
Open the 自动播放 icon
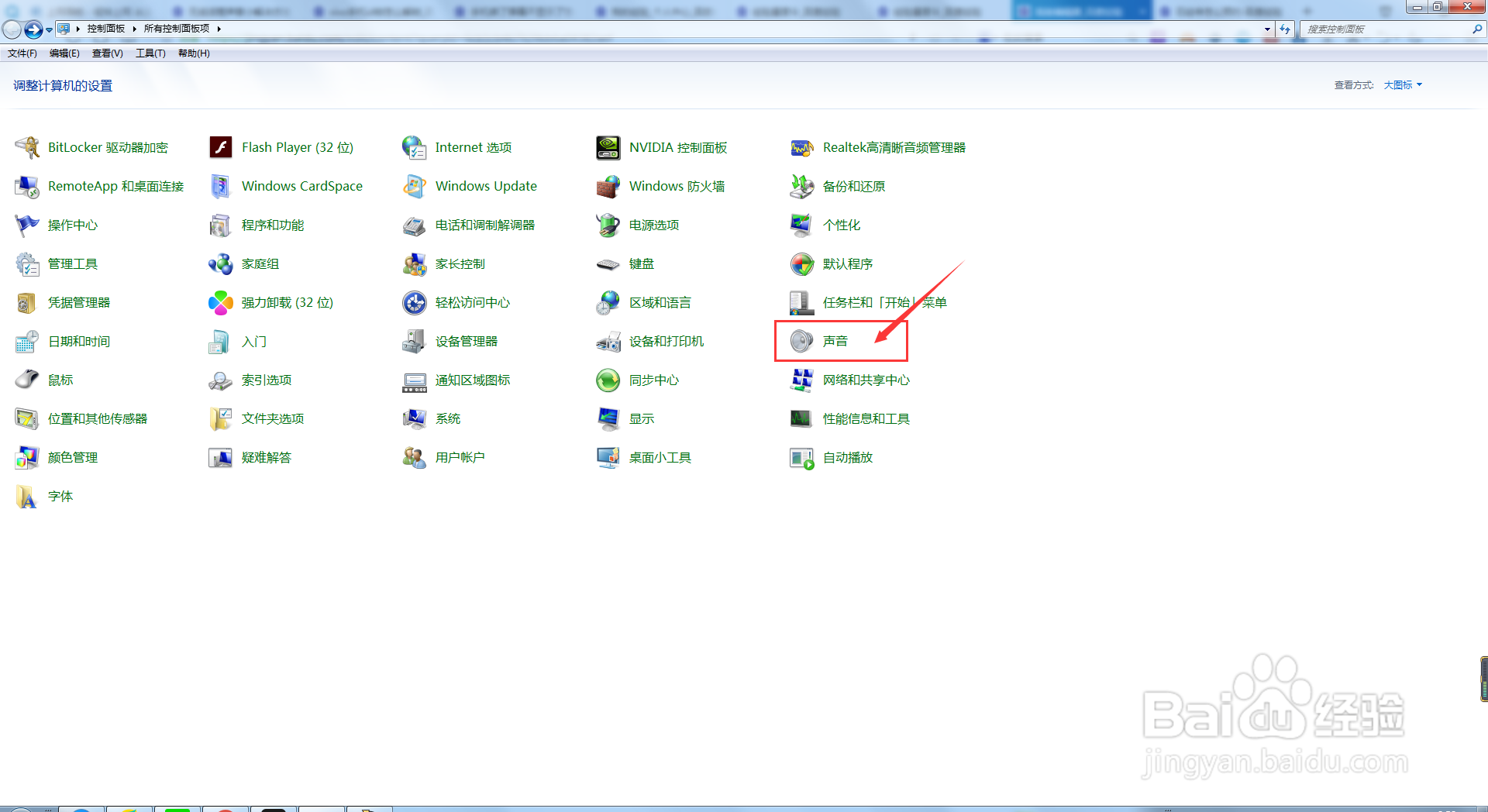coord(802,457)
